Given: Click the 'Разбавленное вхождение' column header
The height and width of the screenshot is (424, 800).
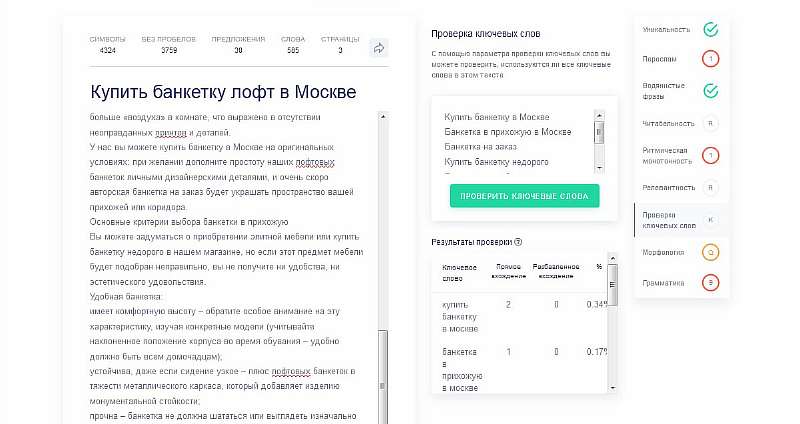Looking at the screenshot, I should pos(556,271).
